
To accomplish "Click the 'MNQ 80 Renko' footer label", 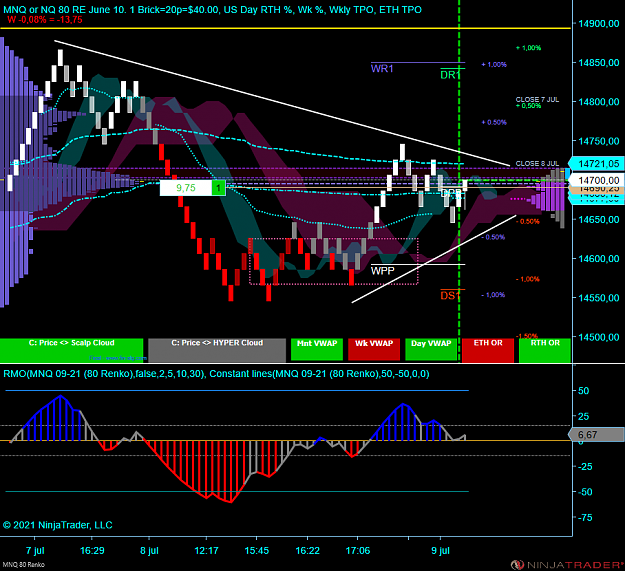I will coord(24,565).
